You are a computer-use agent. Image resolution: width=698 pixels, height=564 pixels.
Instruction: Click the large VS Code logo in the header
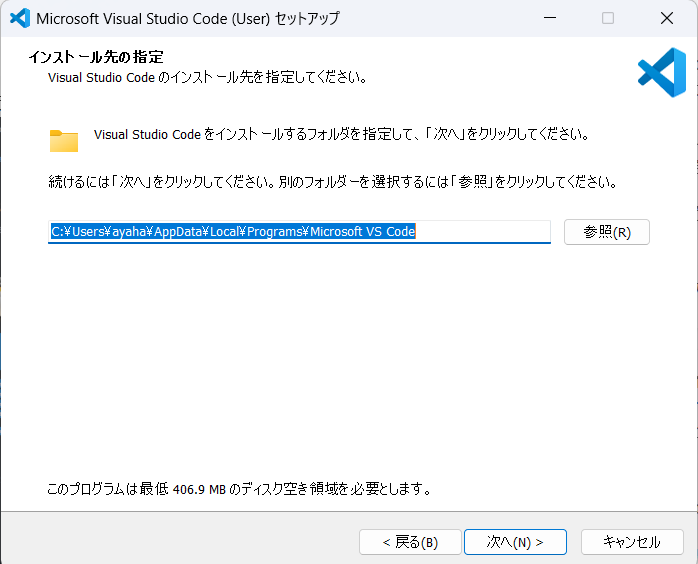click(662, 73)
